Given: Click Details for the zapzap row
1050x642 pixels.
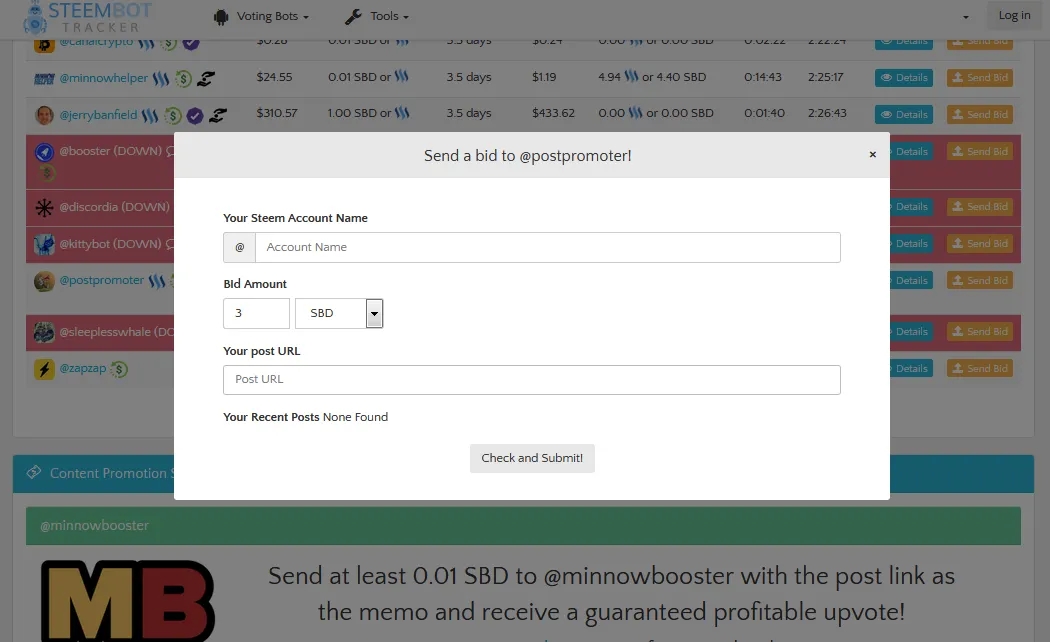Looking at the screenshot, I should (x=911, y=368).
